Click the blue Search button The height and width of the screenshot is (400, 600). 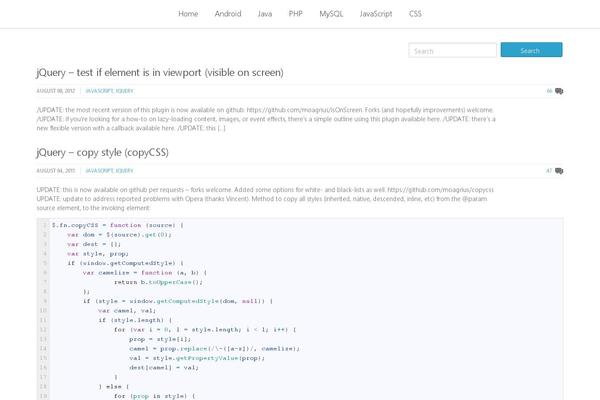(x=532, y=50)
